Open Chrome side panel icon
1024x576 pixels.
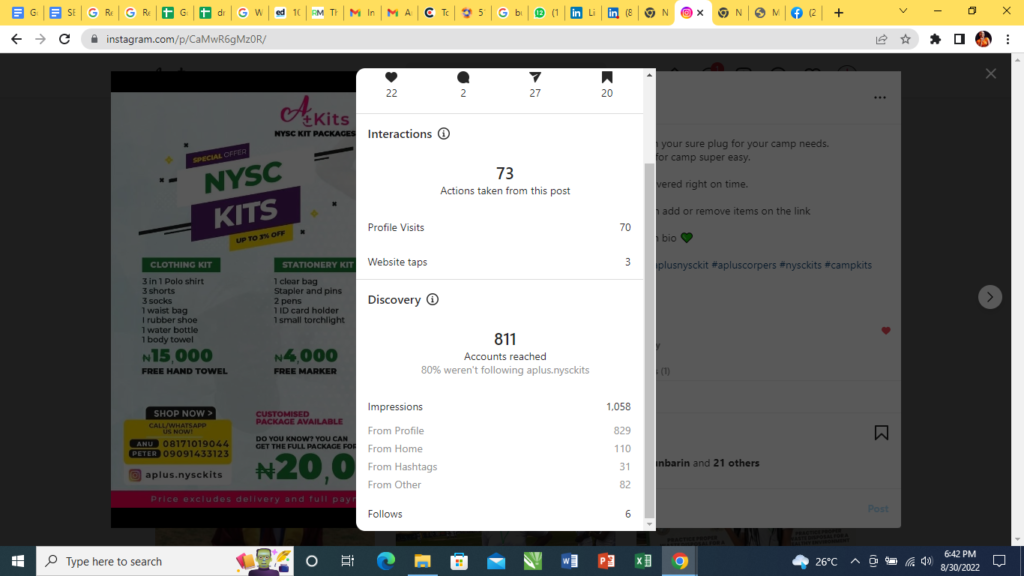(x=959, y=39)
